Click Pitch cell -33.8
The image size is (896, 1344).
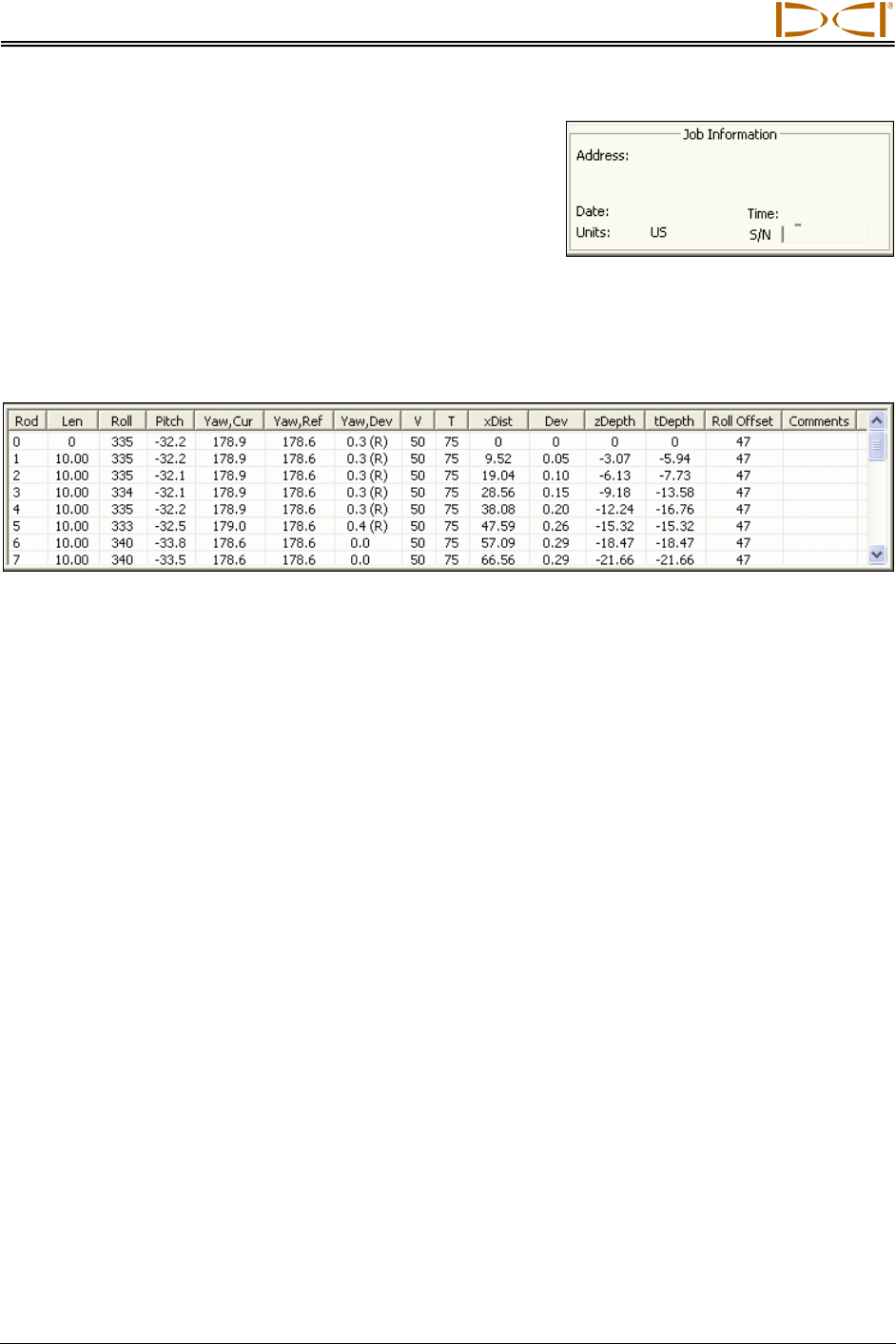click(170, 543)
